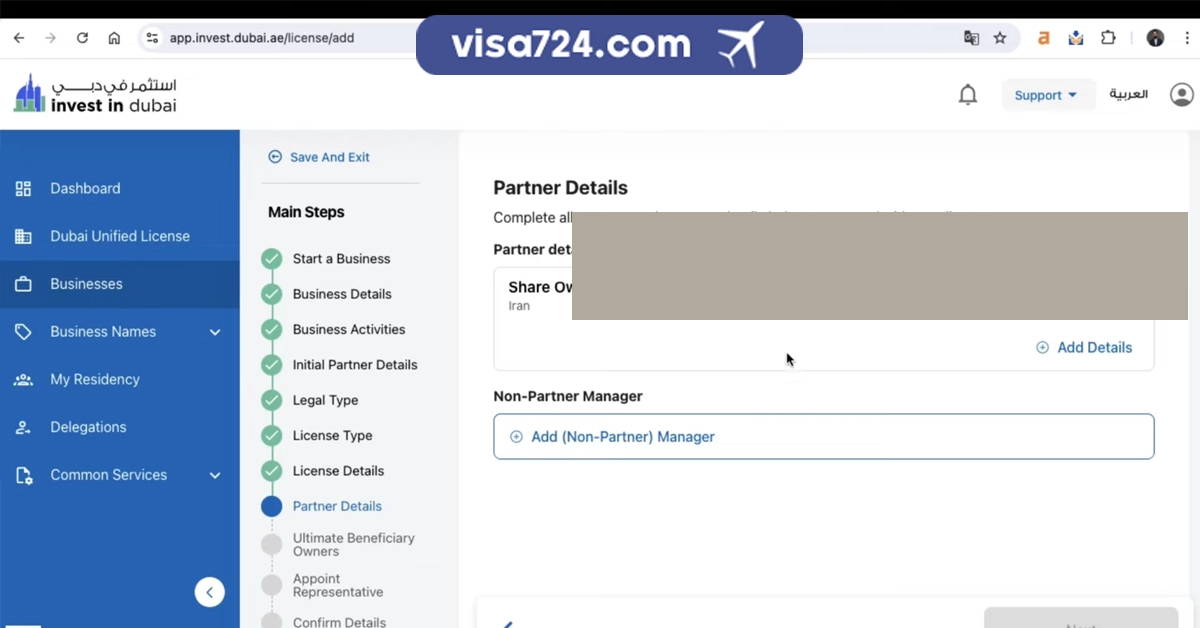The width and height of the screenshot is (1200, 628).
Task: Click the translate page icon
Action: point(971,38)
